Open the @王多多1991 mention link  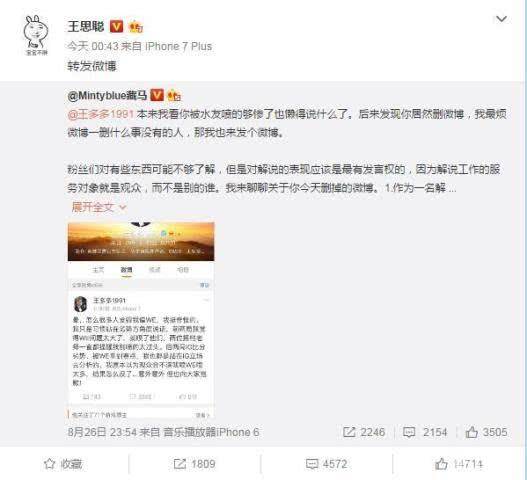click(x=101, y=114)
